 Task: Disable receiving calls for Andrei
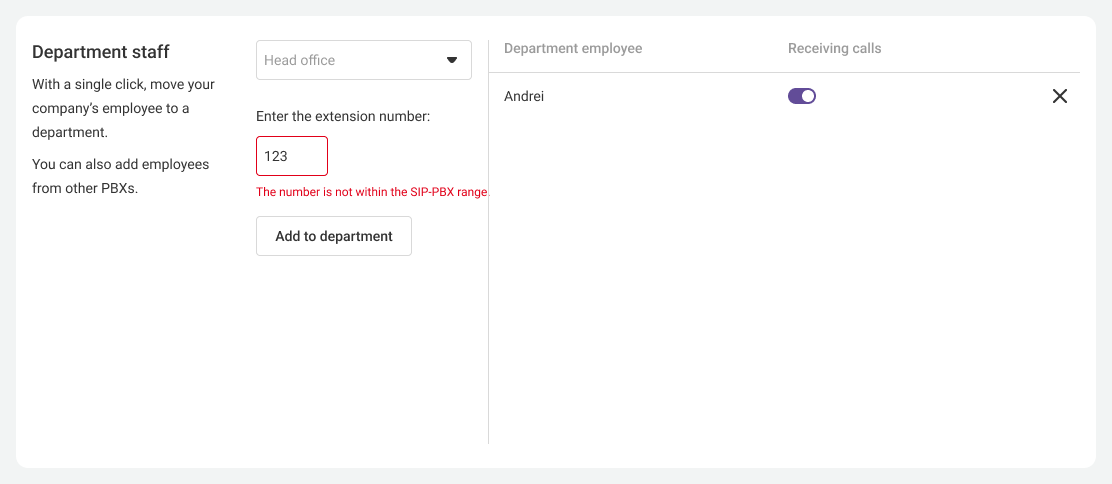pos(802,96)
